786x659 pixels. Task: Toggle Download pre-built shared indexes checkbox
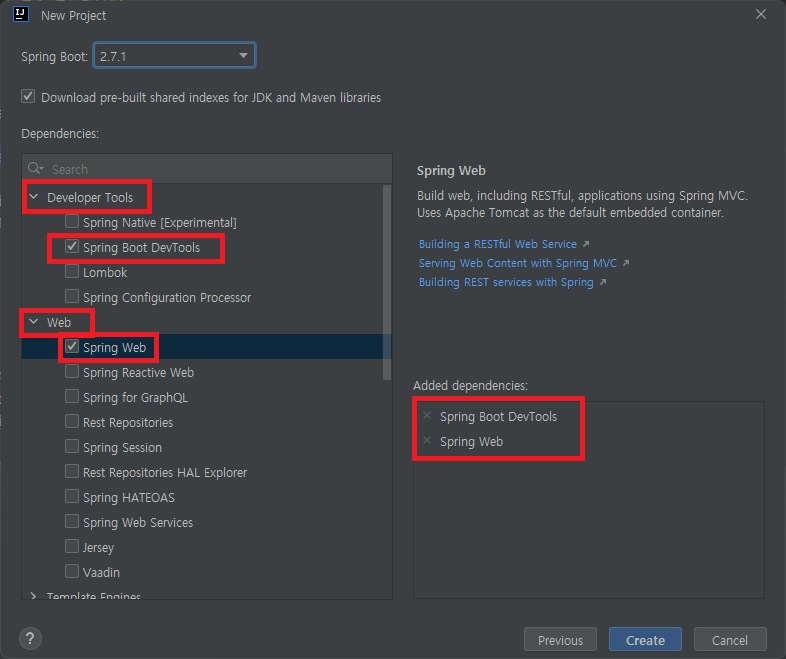pyautogui.click(x=28, y=96)
